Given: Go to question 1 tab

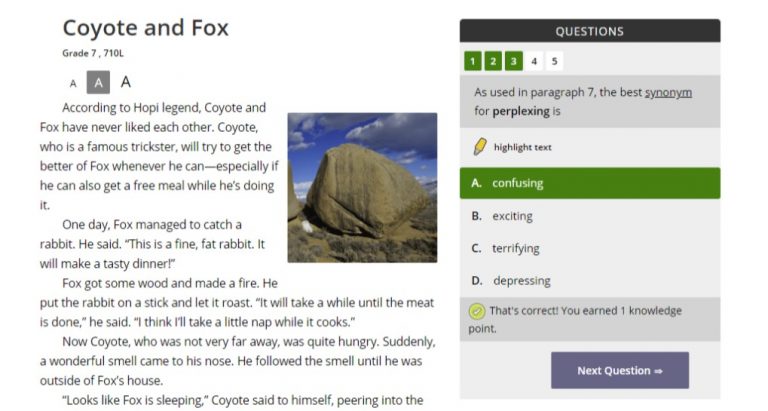Looking at the screenshot, I should [473, 61].
